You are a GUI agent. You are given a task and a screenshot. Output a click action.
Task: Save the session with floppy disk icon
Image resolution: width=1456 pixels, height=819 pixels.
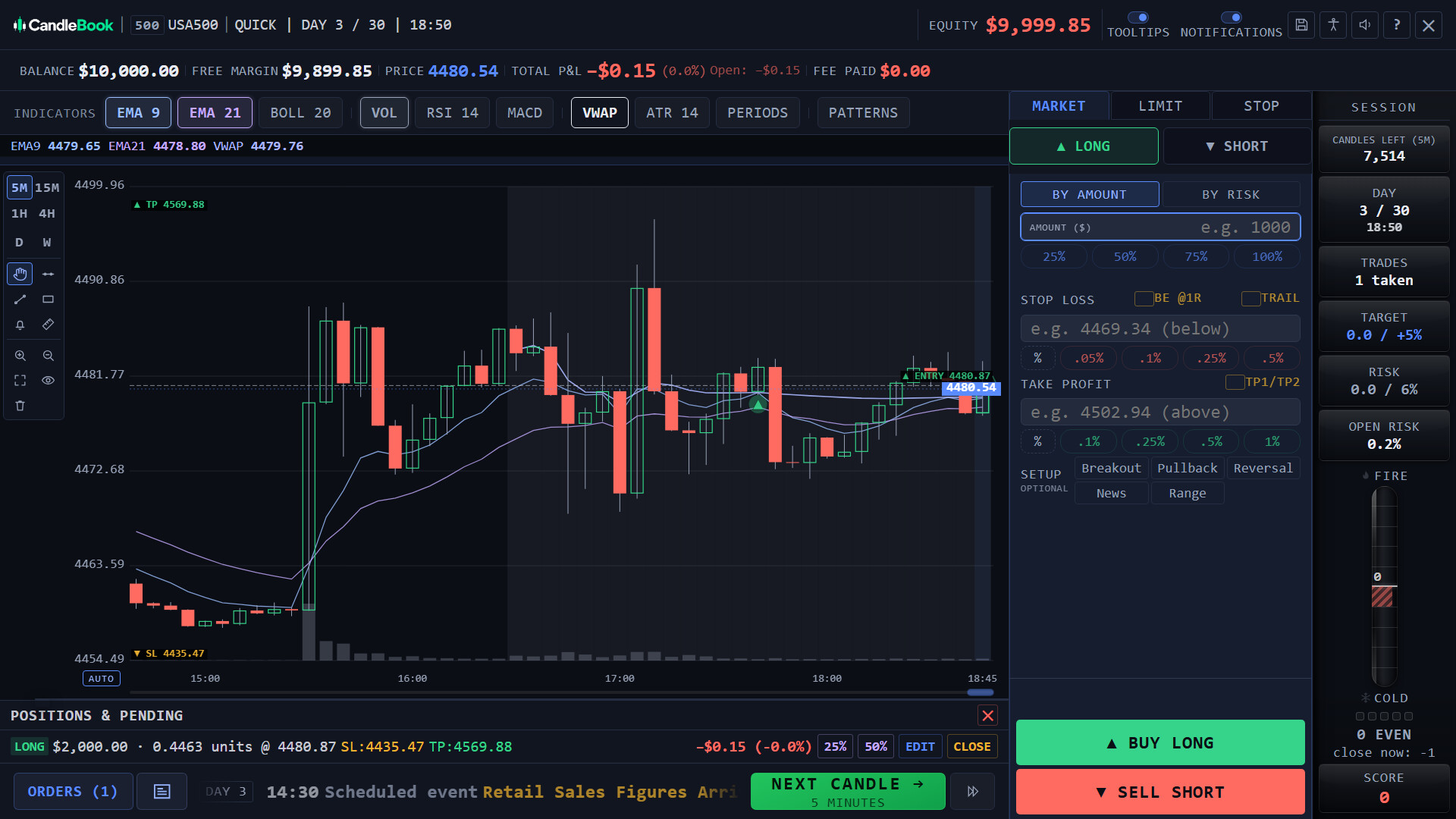[x=1301, y=25]
